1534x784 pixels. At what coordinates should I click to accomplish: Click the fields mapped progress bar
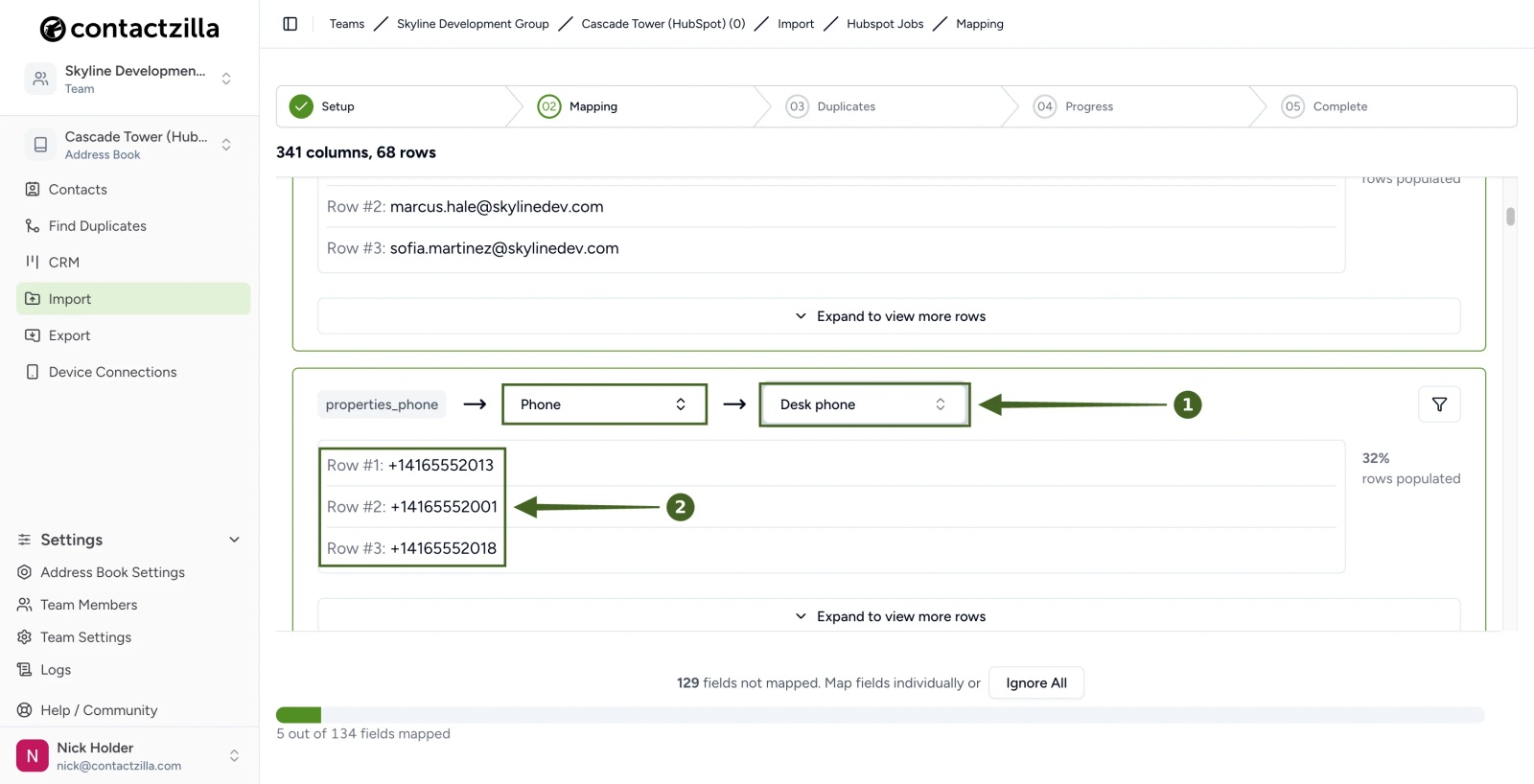880,715
